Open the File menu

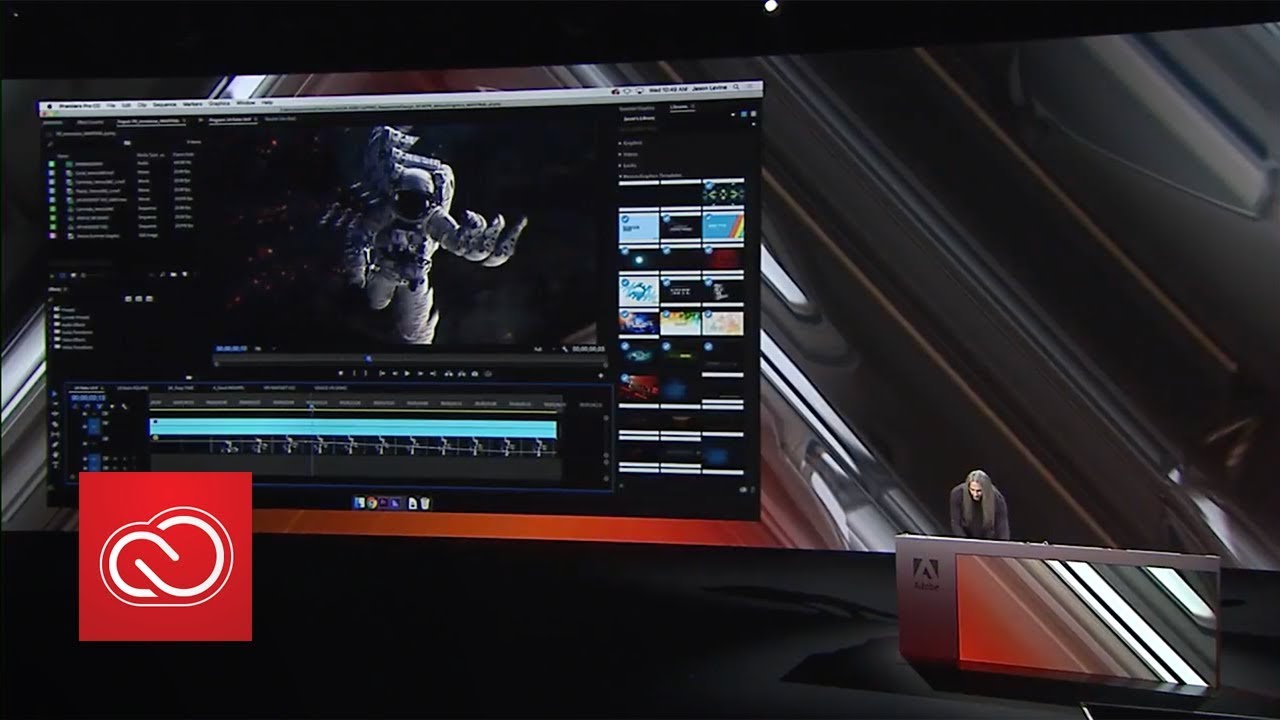point(111,106)
